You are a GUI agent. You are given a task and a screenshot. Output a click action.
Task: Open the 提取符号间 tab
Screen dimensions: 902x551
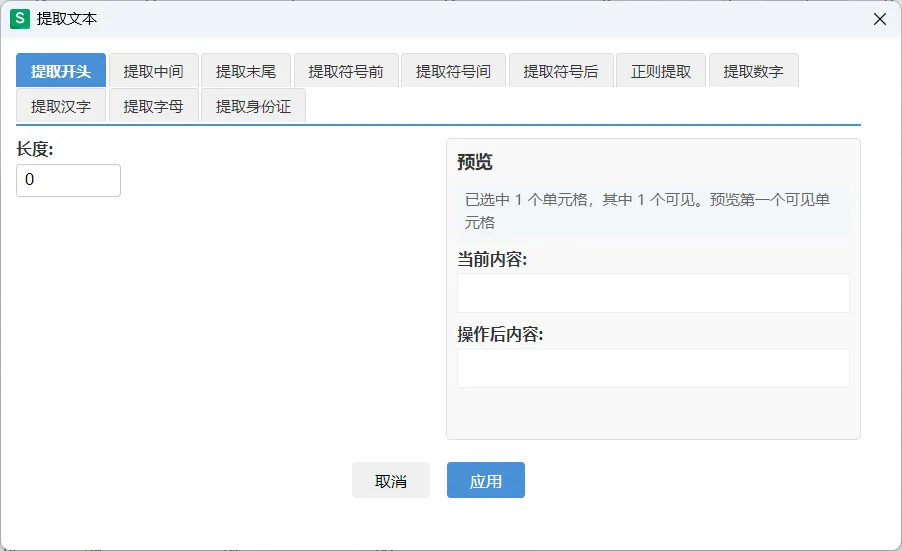[x=453, y=71]
